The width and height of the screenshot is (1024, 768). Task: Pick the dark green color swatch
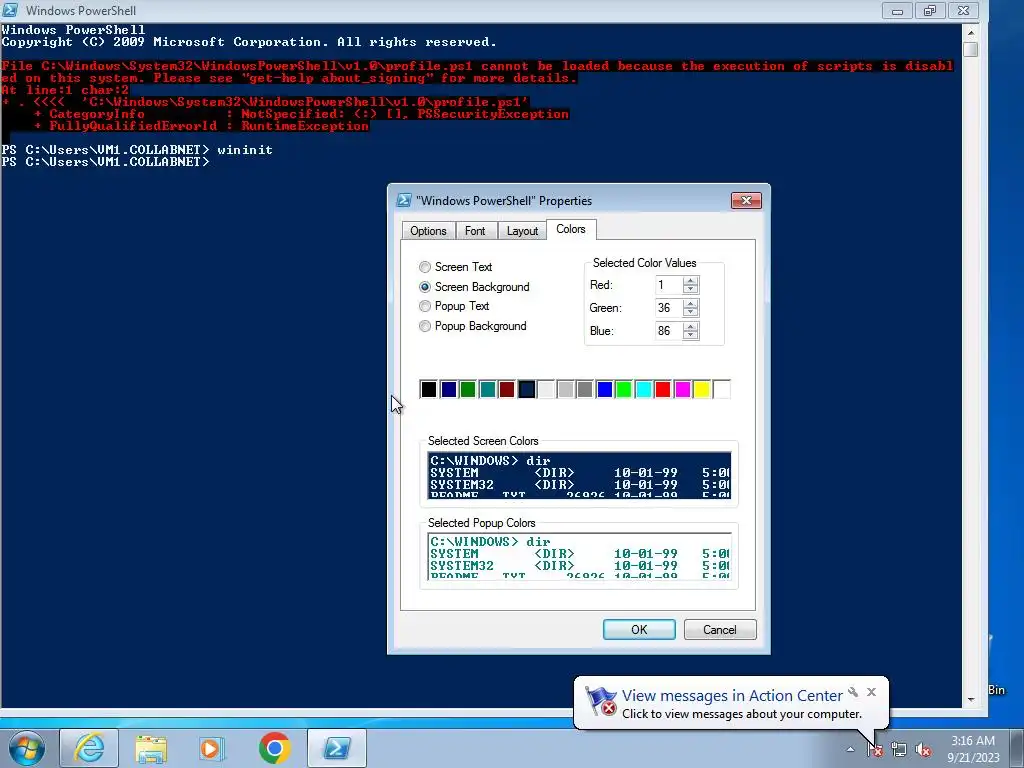pos(468,390)
